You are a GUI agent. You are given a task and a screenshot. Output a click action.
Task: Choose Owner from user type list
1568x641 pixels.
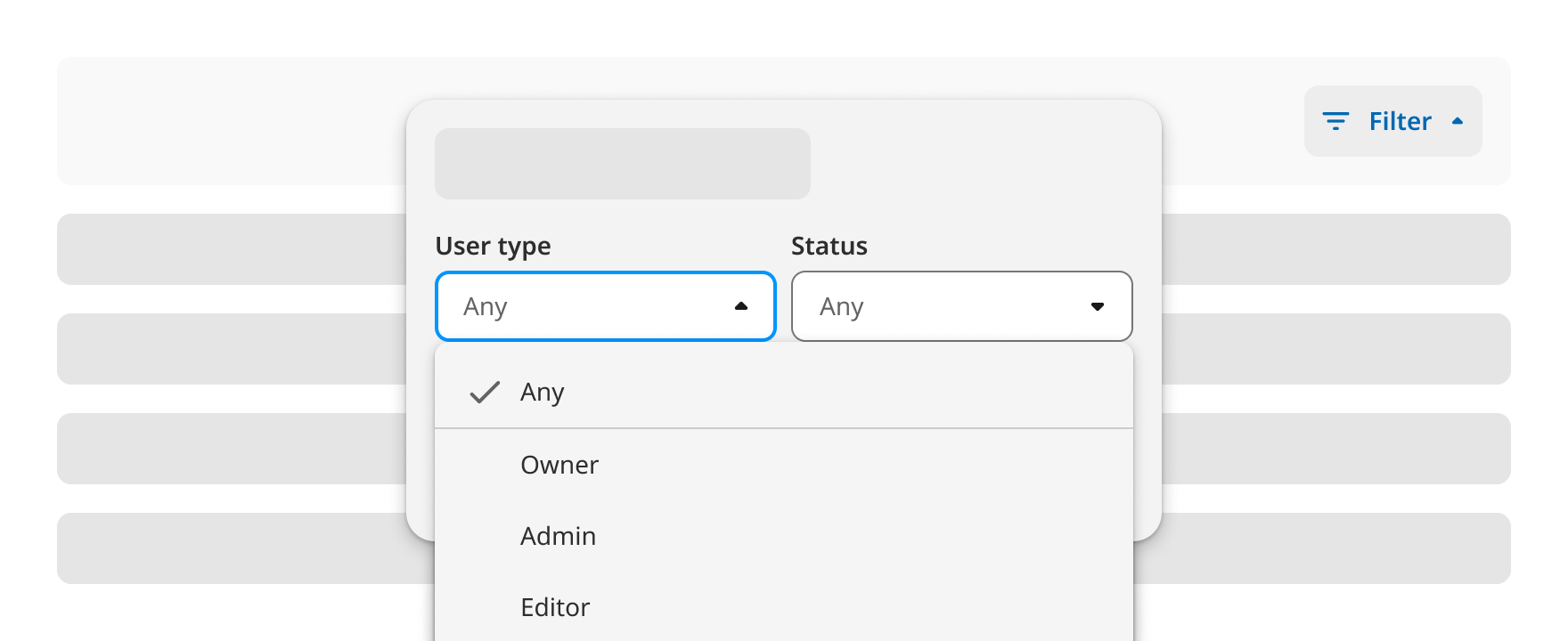784,465
